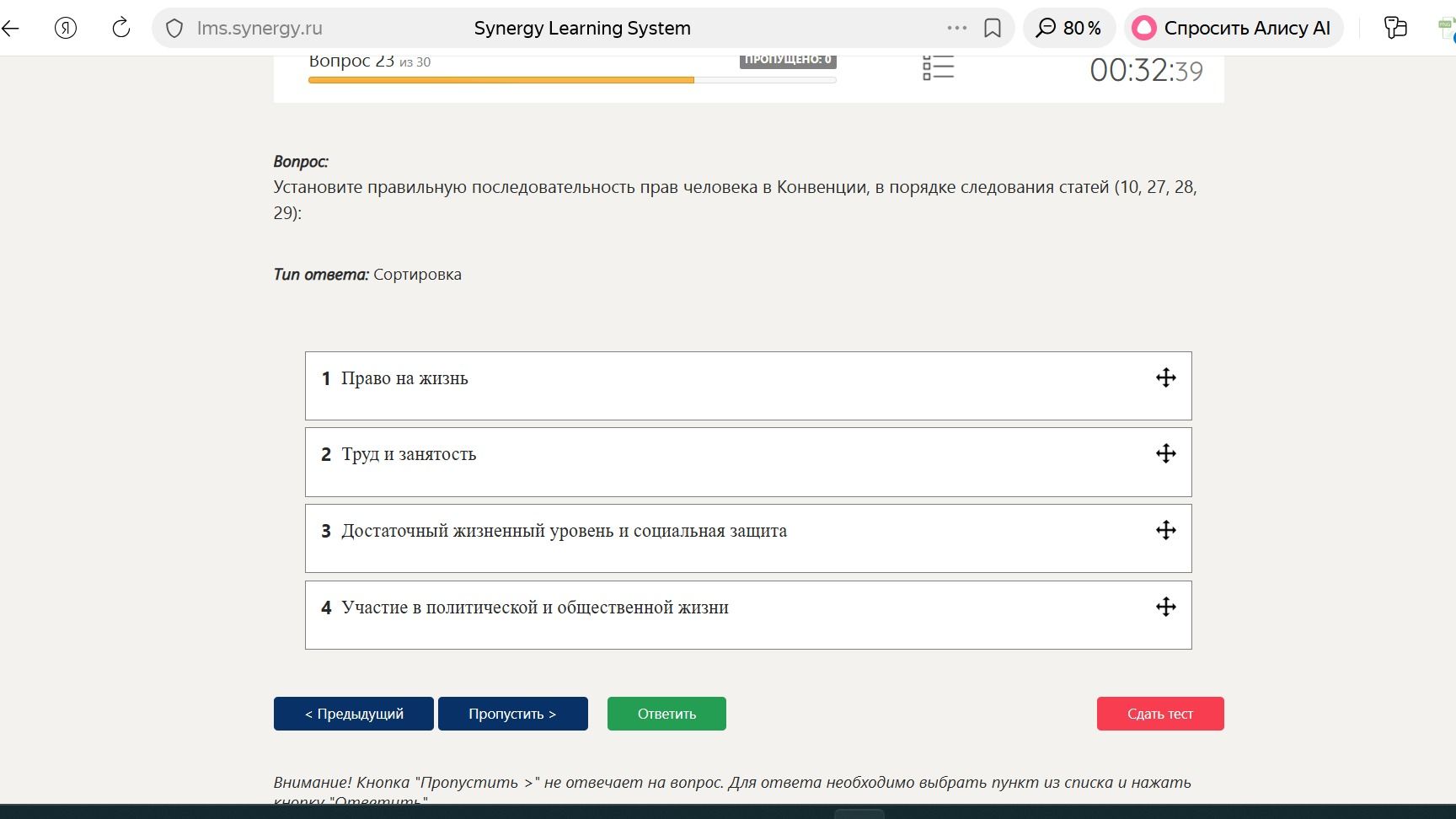Open site protection shield info
This screenshot has height=819, width=1456.
[x=174, y=29]
